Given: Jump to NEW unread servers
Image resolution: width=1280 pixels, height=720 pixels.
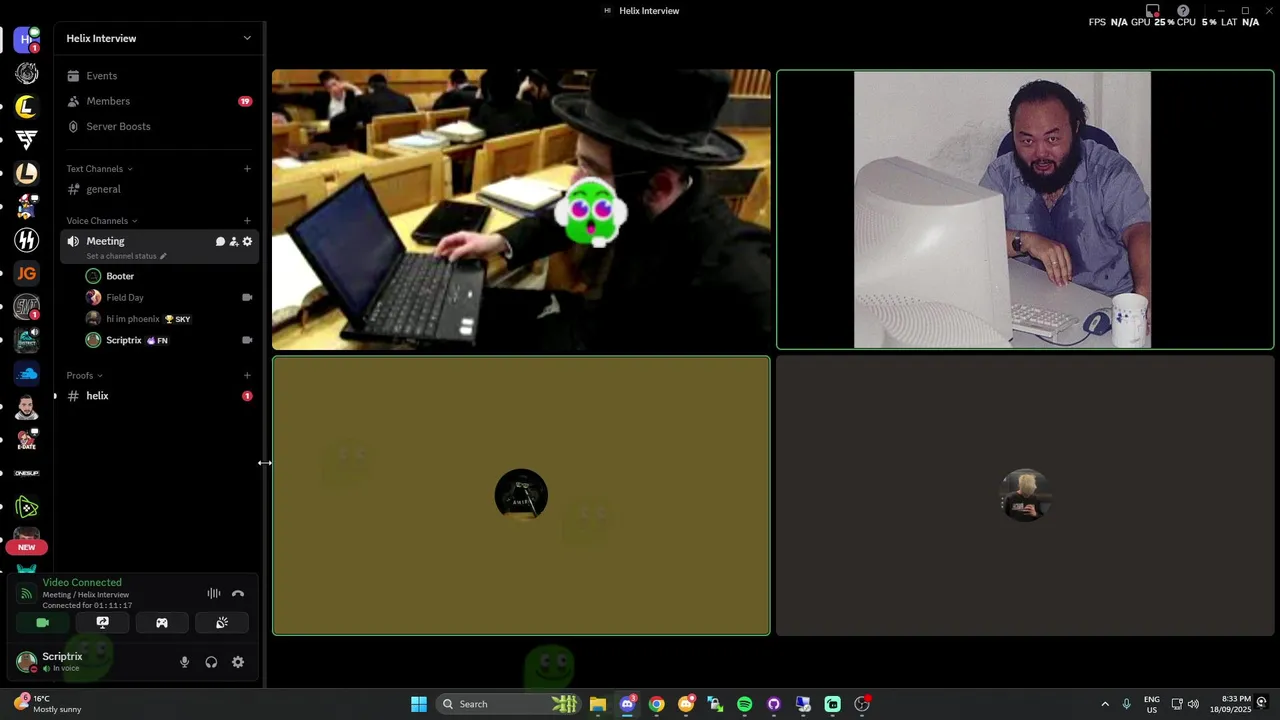Looking at the screenshot, I should (27, 547).
